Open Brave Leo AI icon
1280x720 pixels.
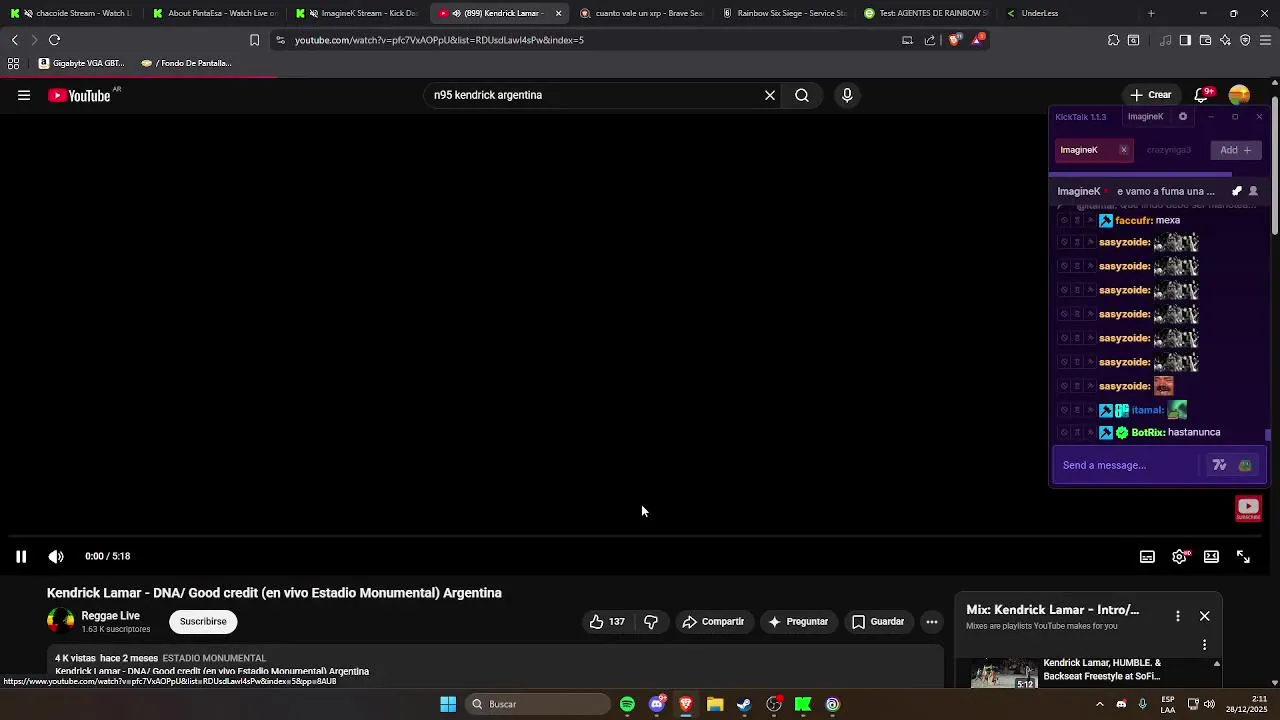pyautogui.click(x=1225, y=40)
